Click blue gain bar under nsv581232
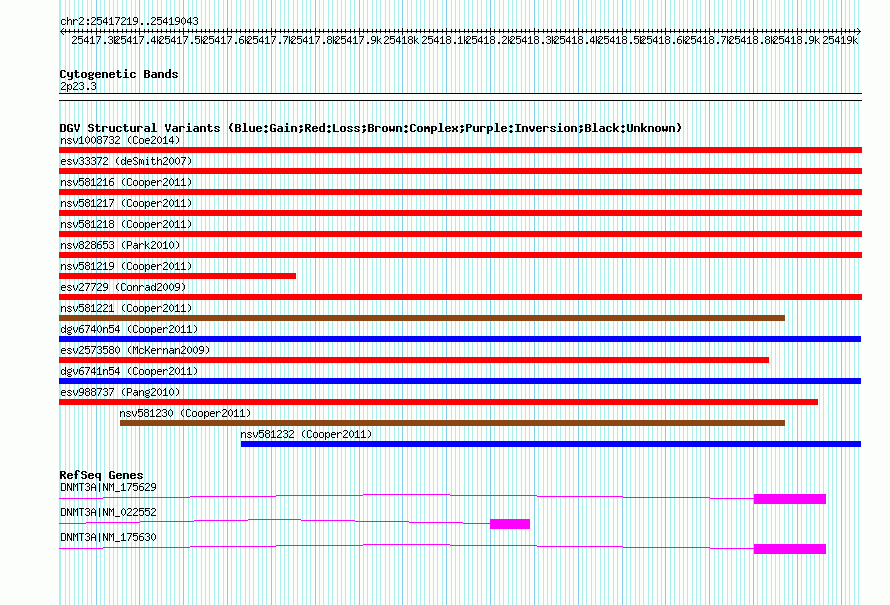This screenshot has width=890, height=605. coord(551,444)
